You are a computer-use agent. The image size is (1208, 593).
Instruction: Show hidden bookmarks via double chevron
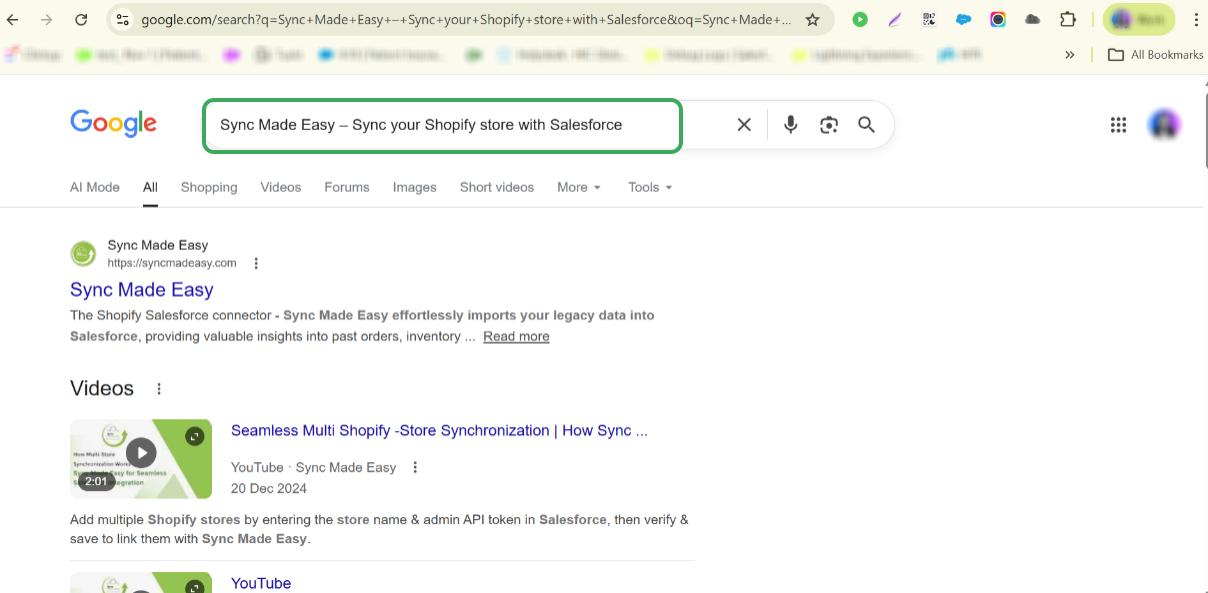[1070, 55]
